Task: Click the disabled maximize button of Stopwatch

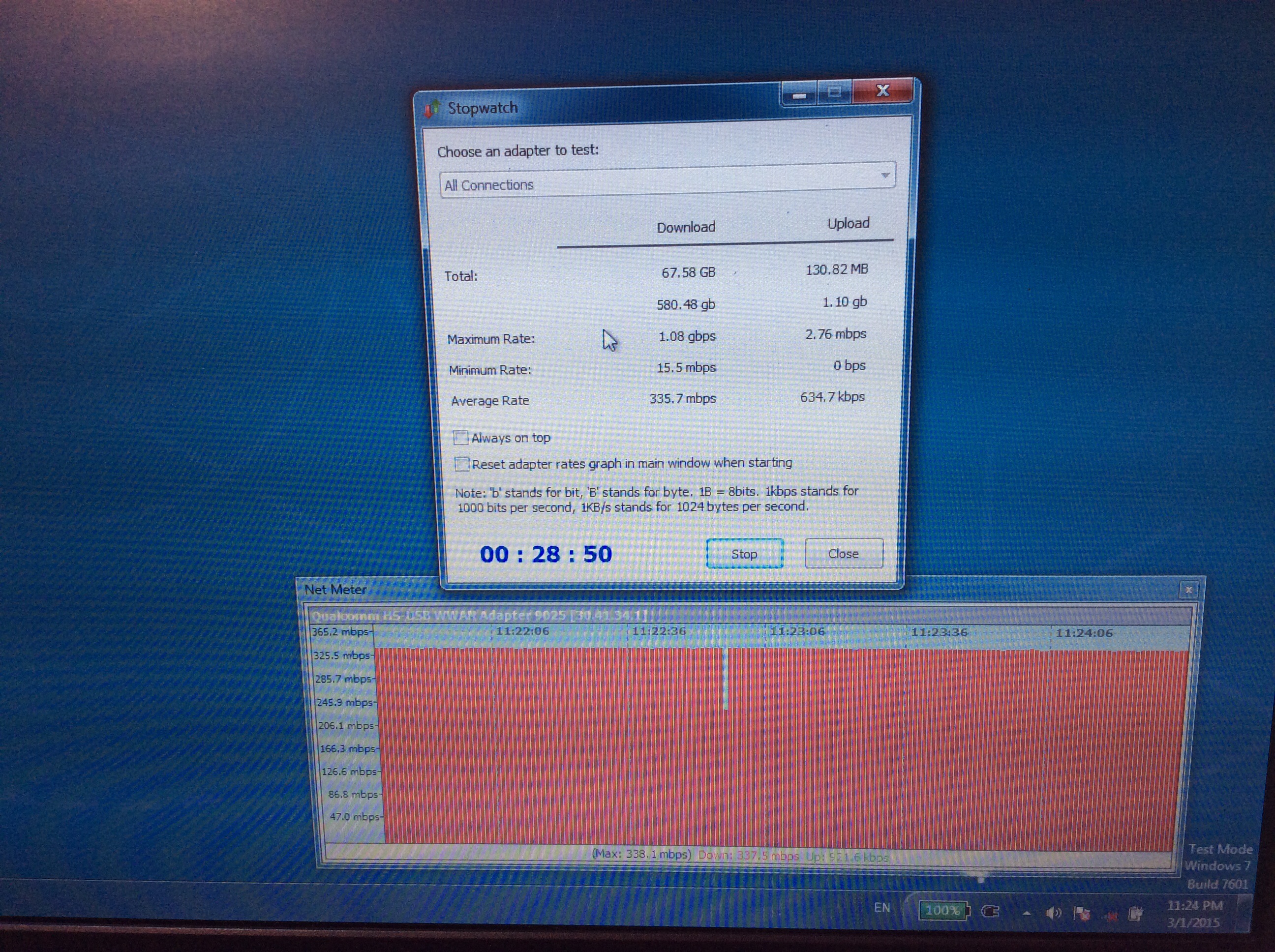Action: 834,92
